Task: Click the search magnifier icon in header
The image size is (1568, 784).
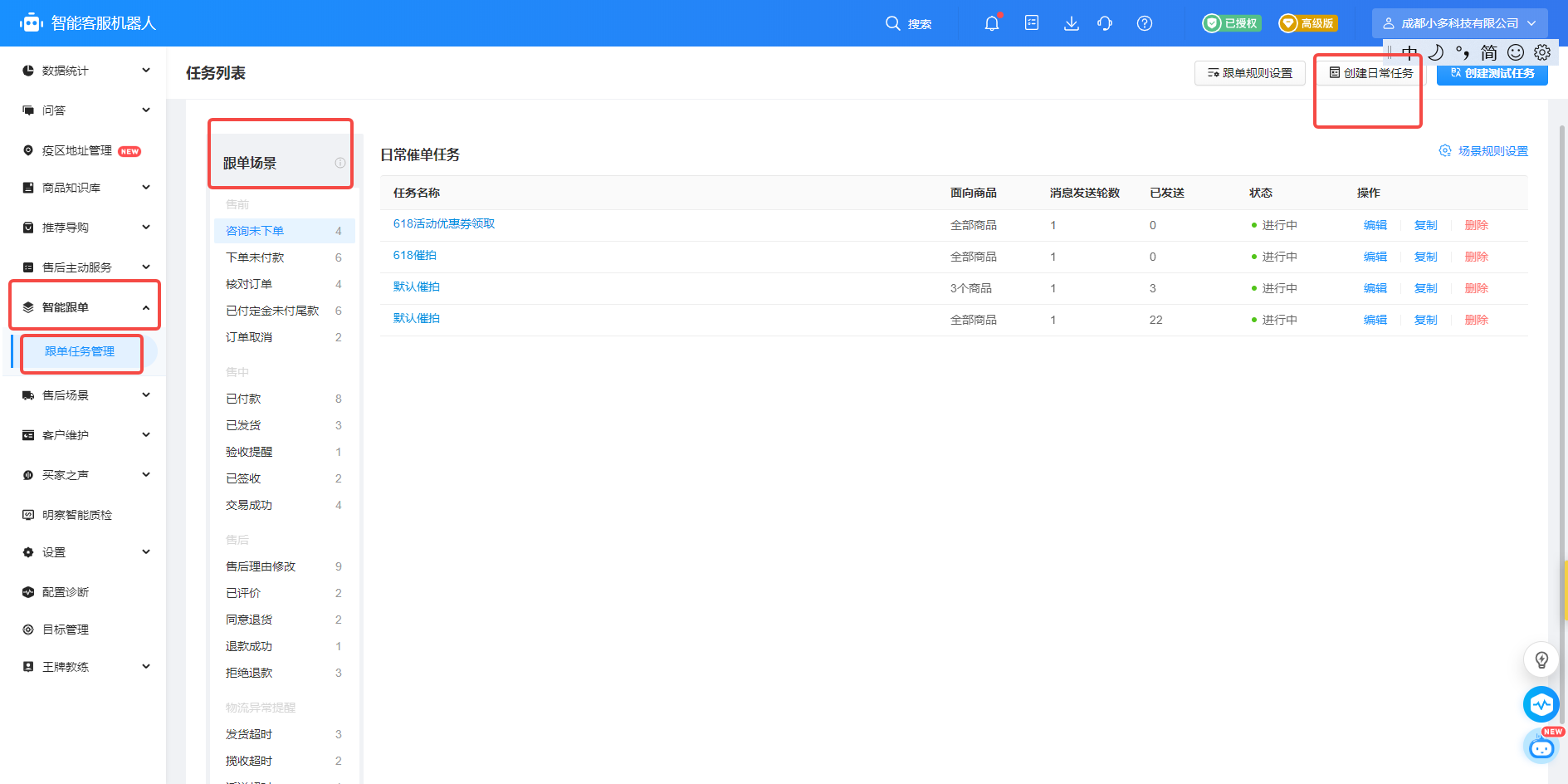Action: tap(892, 23)
